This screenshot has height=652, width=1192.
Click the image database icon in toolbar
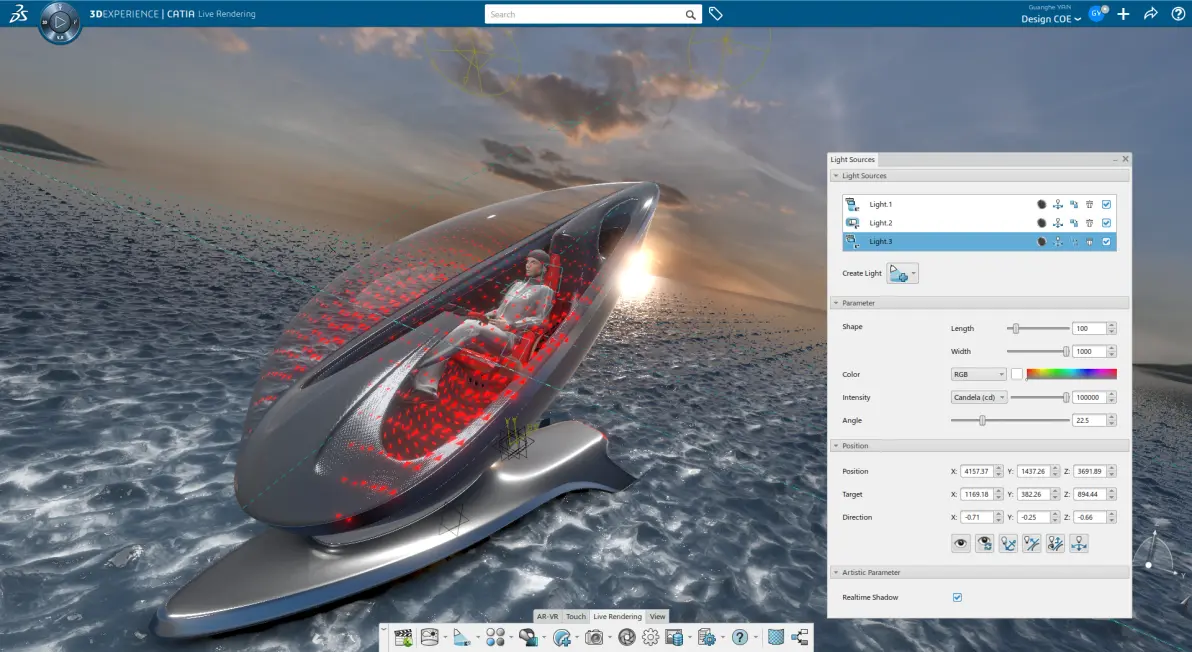[674, 638]
